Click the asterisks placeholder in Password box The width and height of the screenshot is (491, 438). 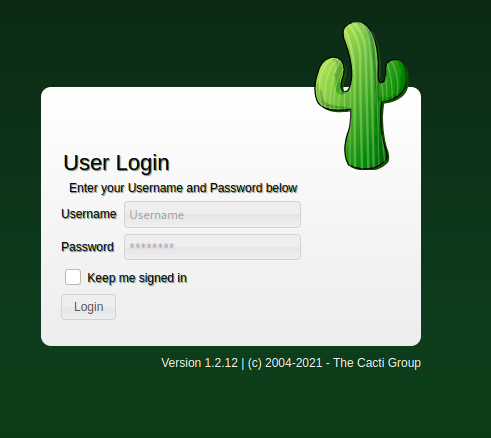coord(152,247)
